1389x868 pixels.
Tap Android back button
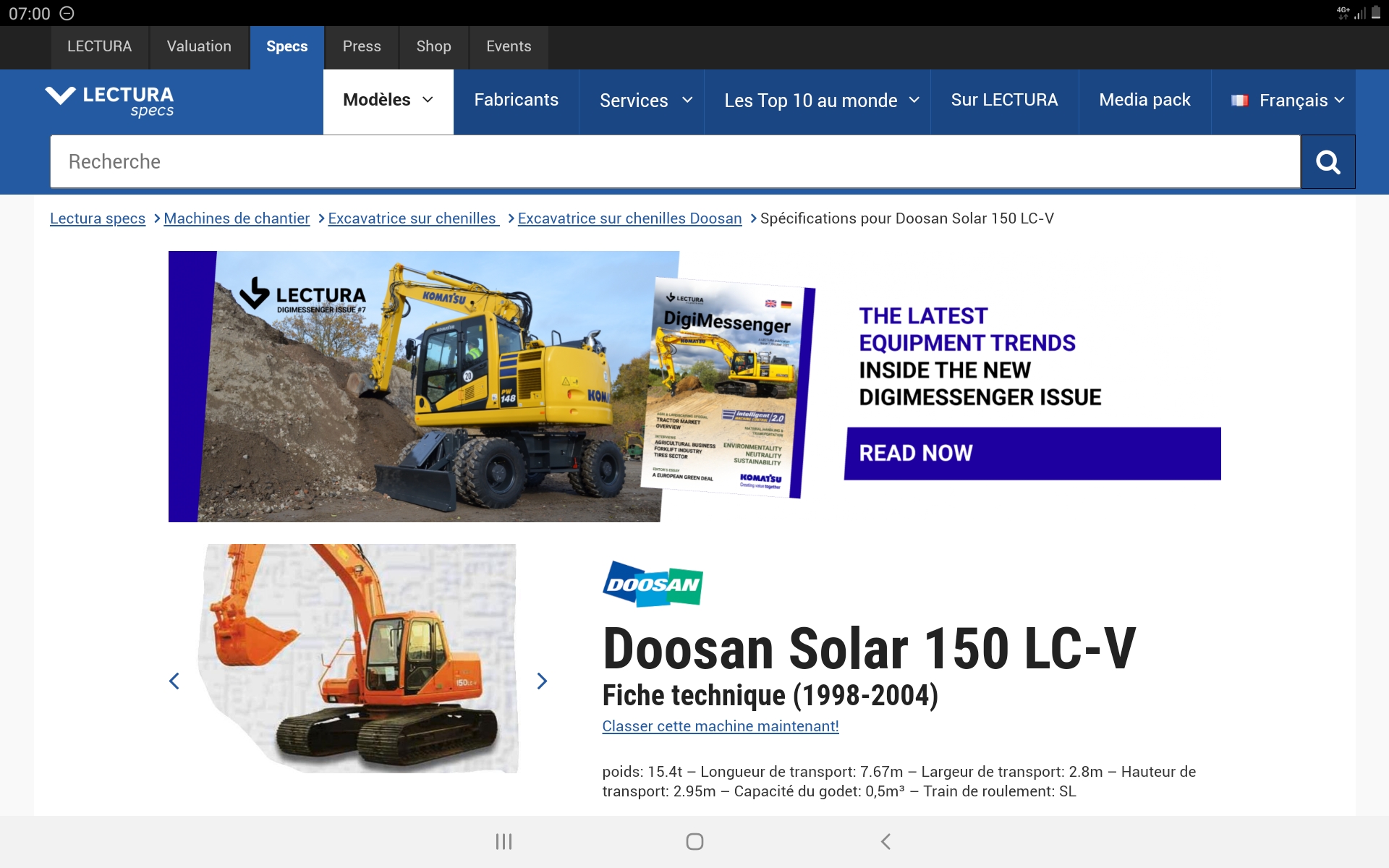[885, 841]
